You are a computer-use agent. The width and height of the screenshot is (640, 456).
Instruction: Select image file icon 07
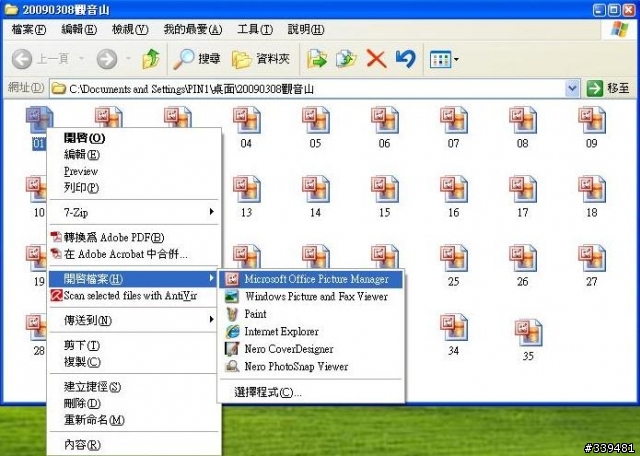coord(453,120)
